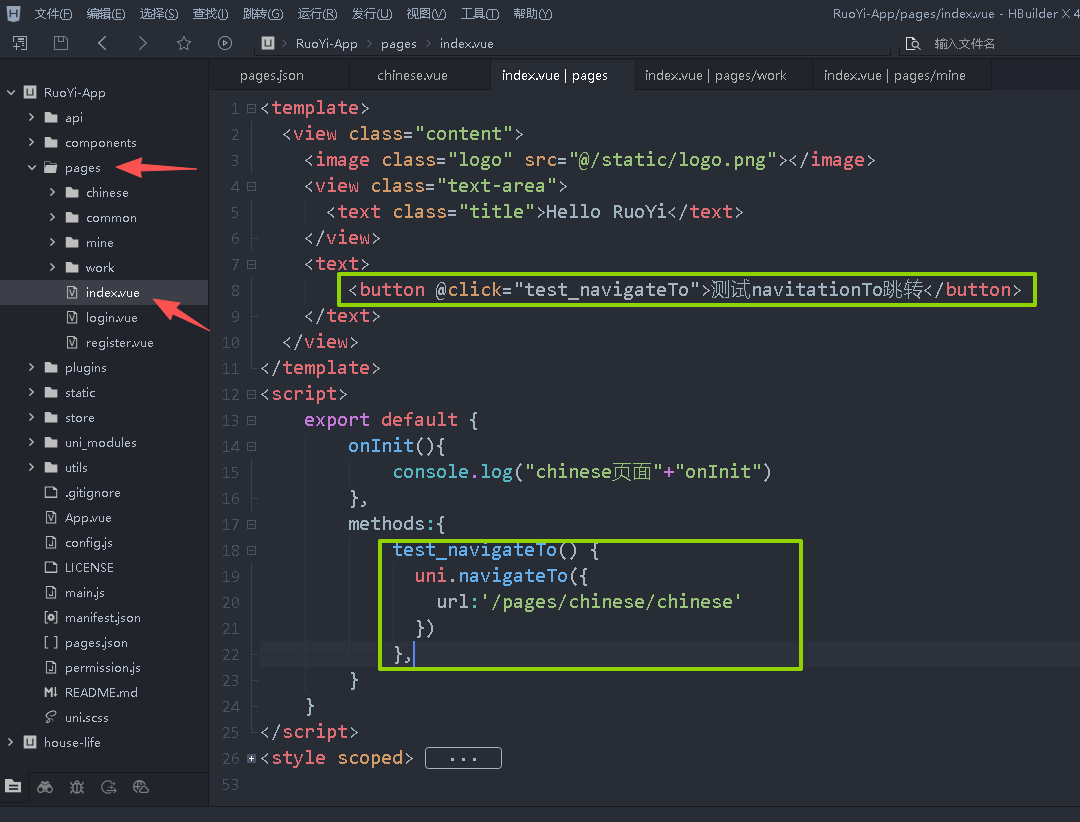Expand the house-life project
Screen dimensions: 1080x822
pos(11,743)
